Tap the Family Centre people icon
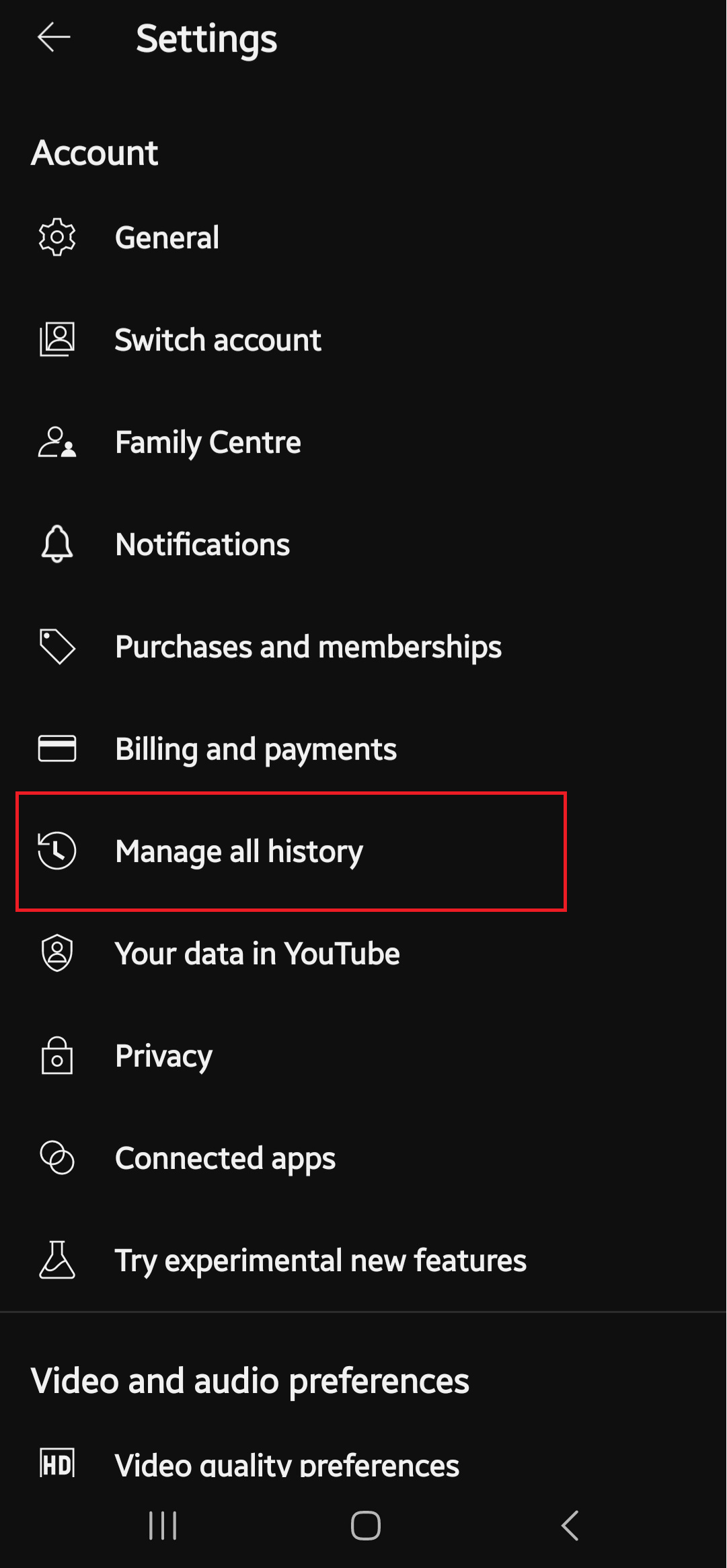The width and height of the screenshot is (727, 1568). coord(58,442)
